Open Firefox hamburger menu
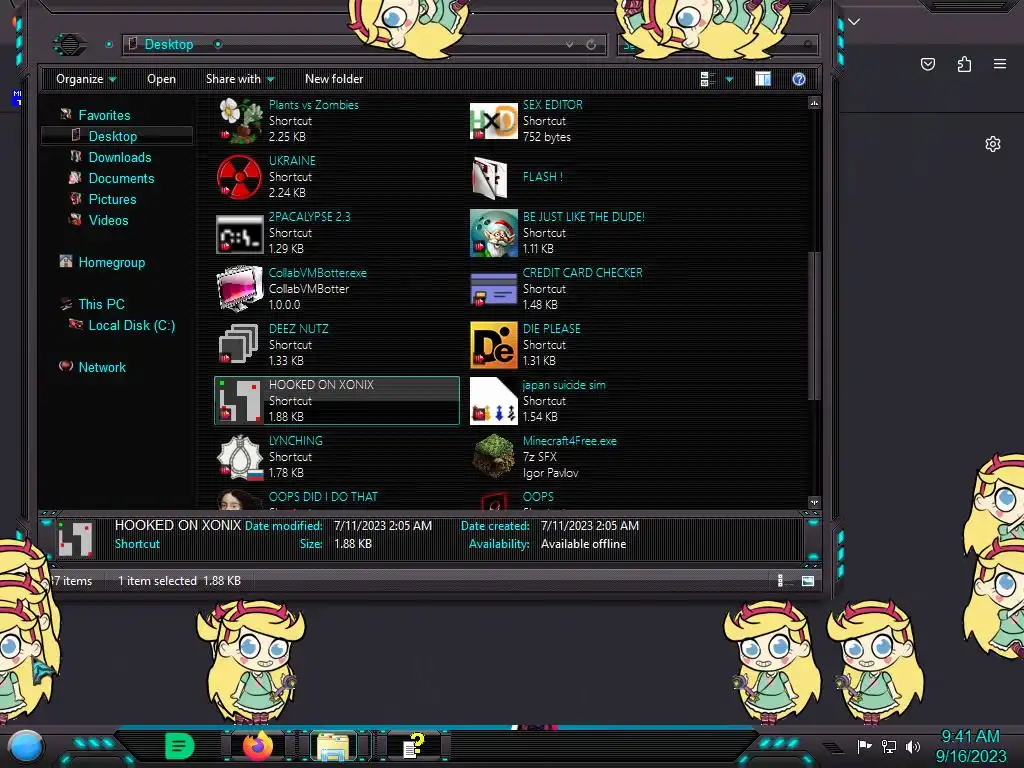The image size is (1024, 768). click(999, 64)
